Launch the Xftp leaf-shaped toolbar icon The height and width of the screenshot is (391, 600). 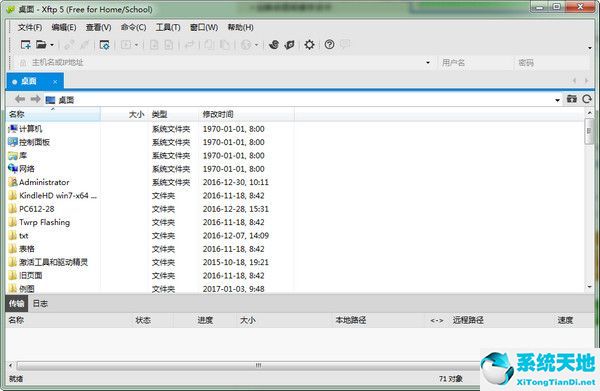pyautogui.click(x=290, y=45)
